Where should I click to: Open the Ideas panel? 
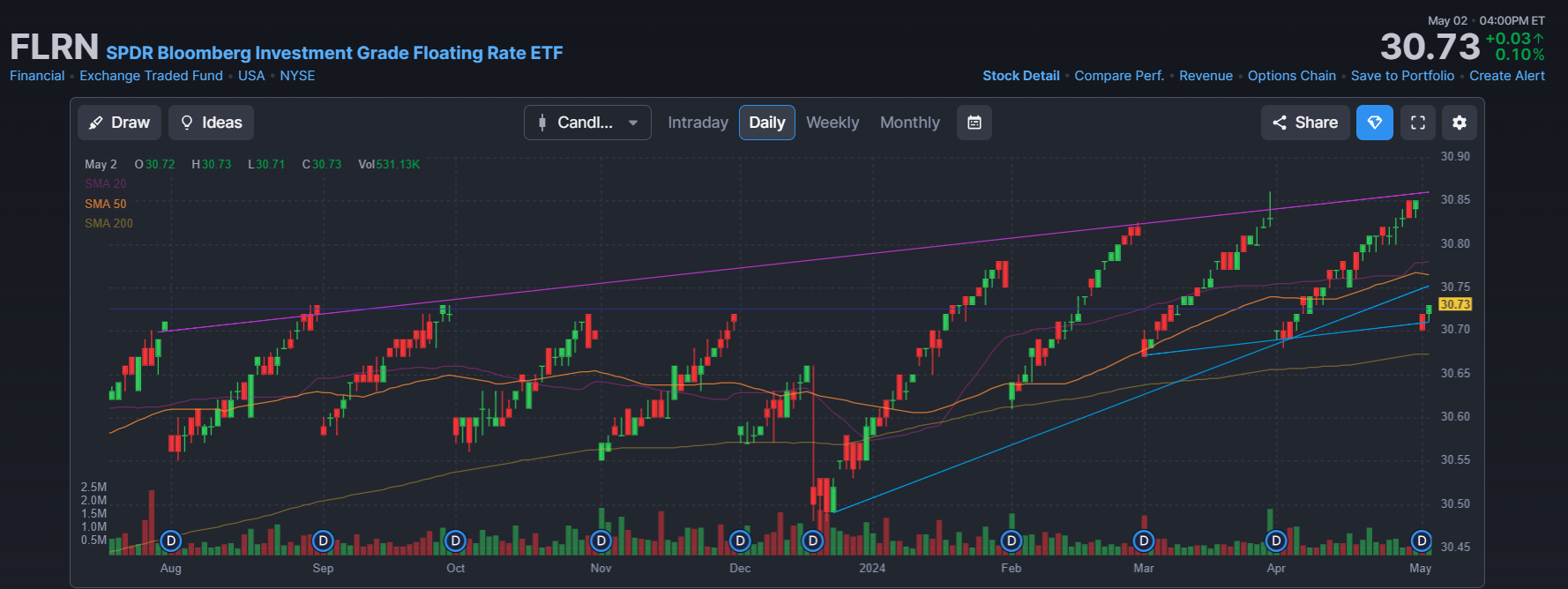click(212, 123)
